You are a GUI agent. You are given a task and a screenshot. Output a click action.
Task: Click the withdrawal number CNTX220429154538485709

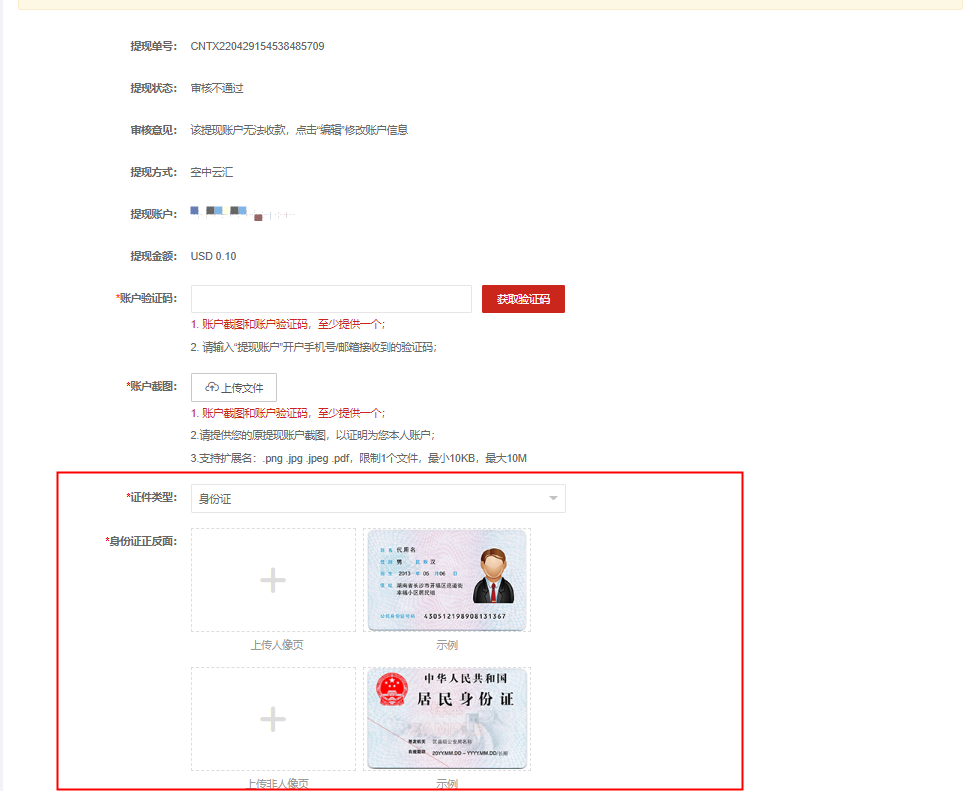(x=257, y=46)
